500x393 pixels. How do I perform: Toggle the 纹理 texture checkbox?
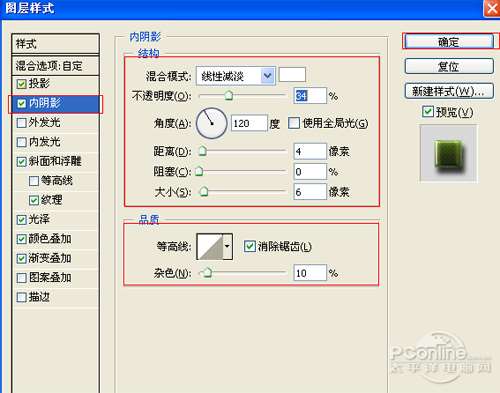pyautogui.click(x=34, y=200)
